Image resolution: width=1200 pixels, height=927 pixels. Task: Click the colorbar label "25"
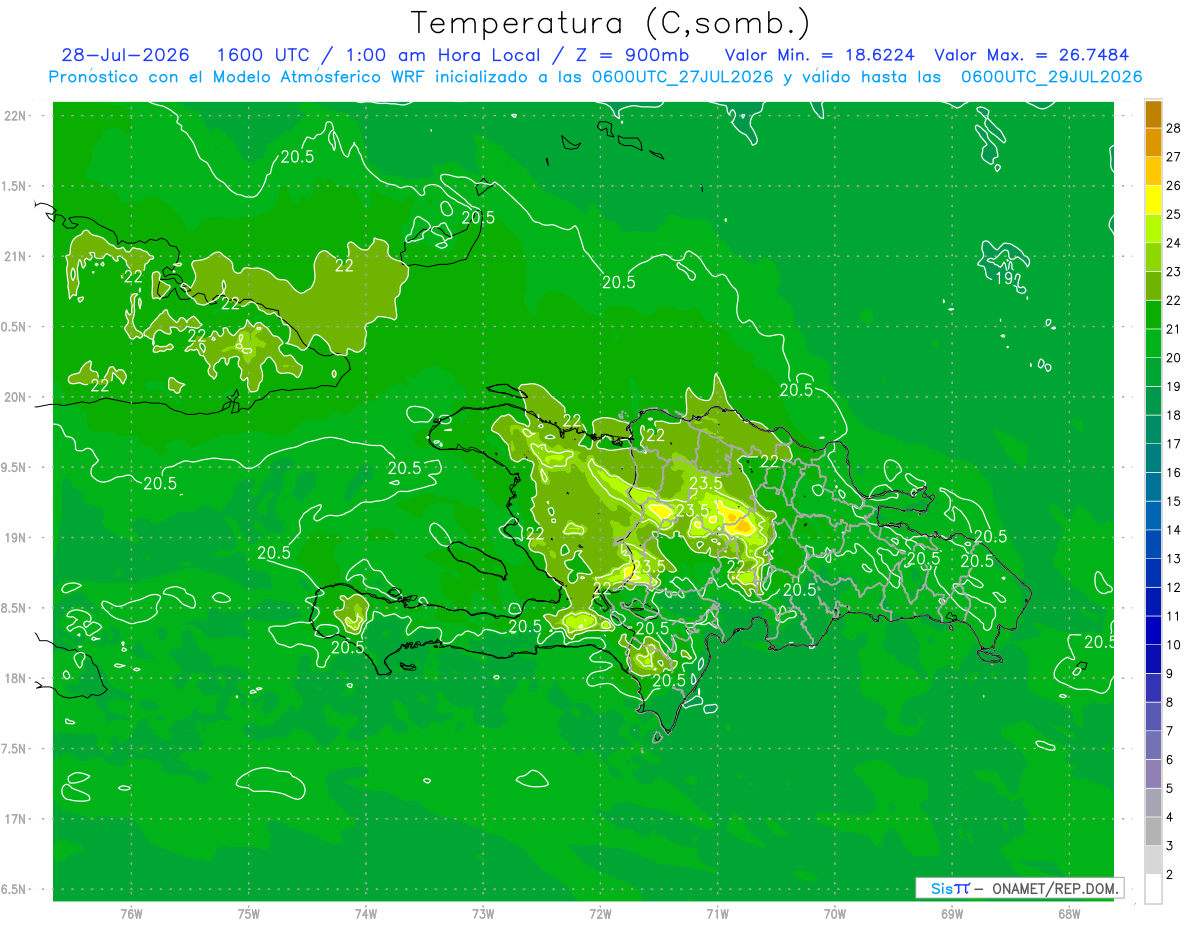click(x=1173, y=214)
